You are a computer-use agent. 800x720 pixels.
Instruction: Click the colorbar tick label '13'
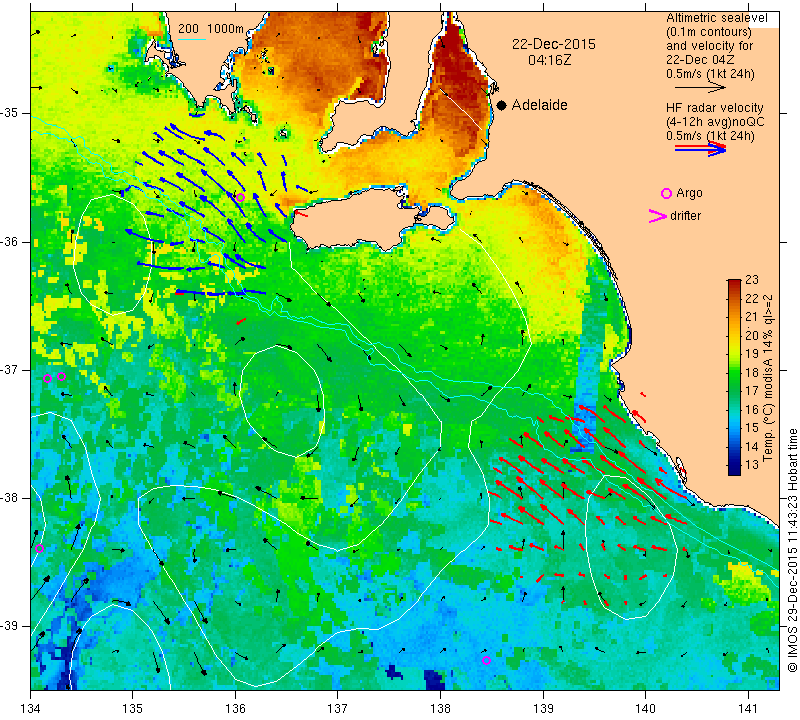point(752,465)
